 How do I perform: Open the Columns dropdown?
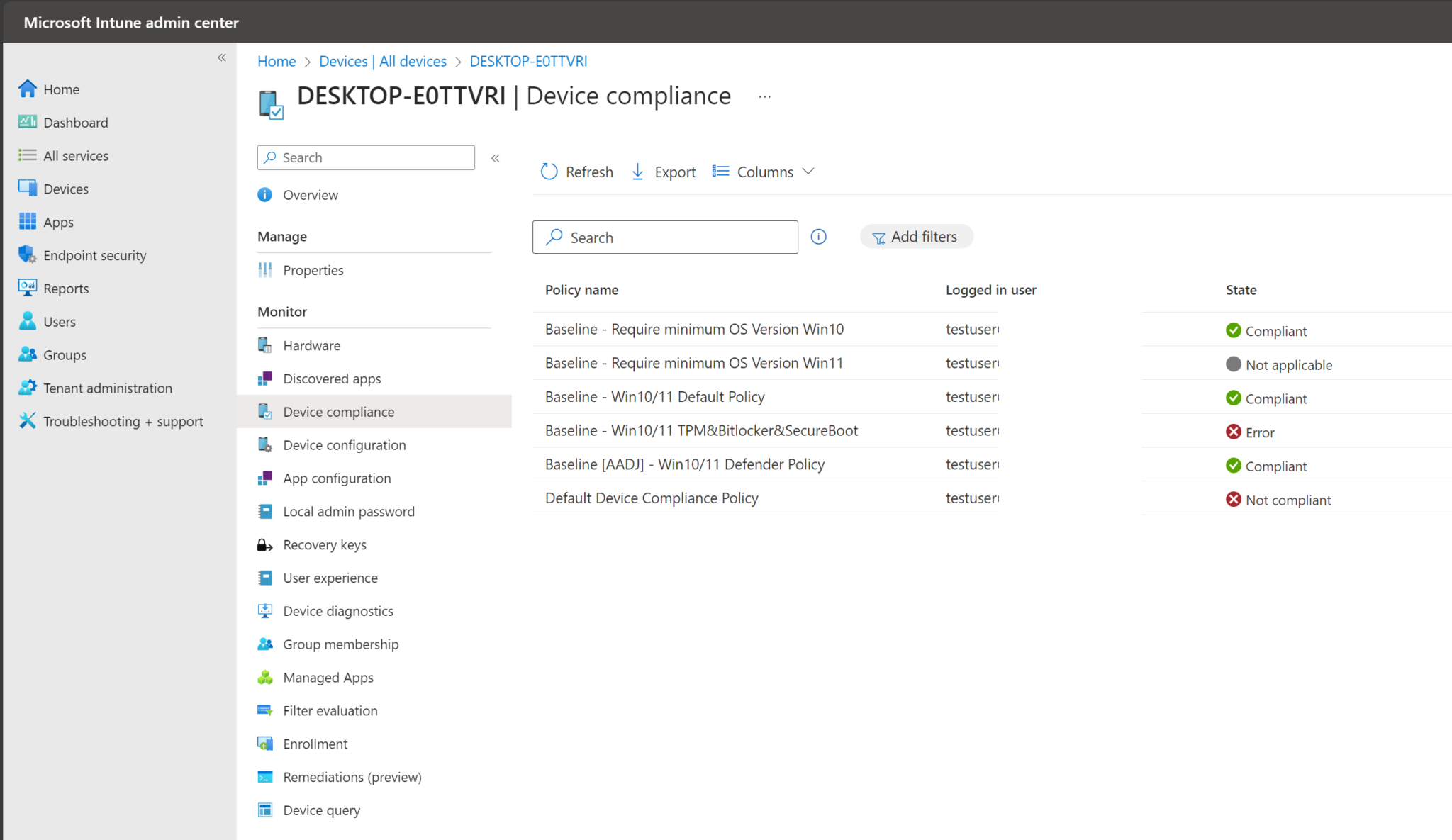(x=764, y=171)
